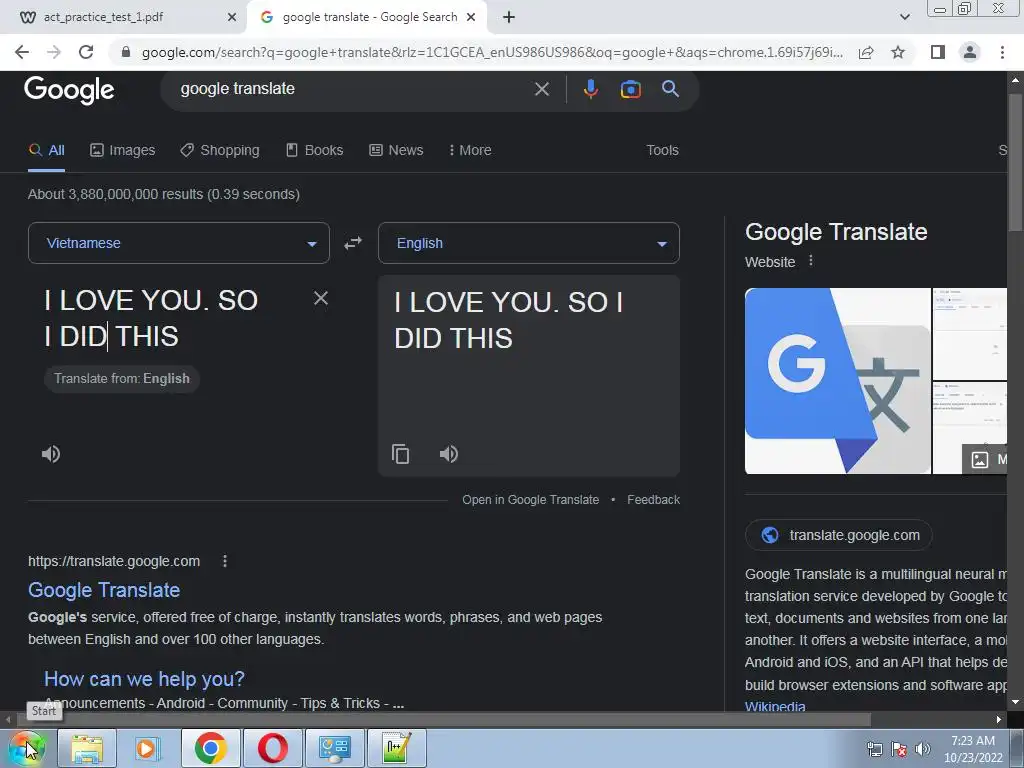Click the 7:23 AM taskbar clock
Image resolution: width=1024 pixels, height=768 pixels.
pyautogui.click(x=973, y=749)
